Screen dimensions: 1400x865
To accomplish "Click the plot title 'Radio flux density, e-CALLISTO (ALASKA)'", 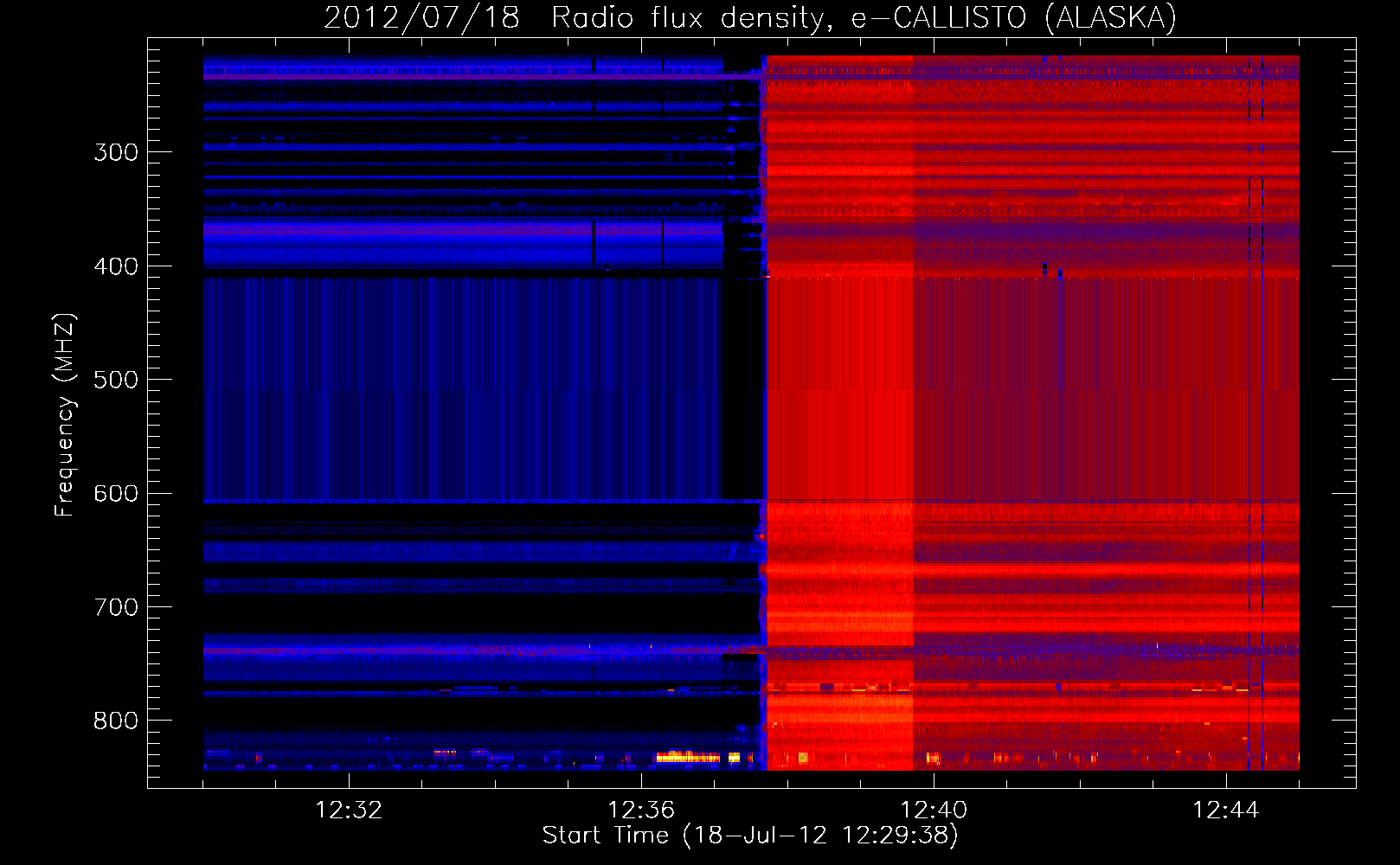I will (x=864, y=18).
